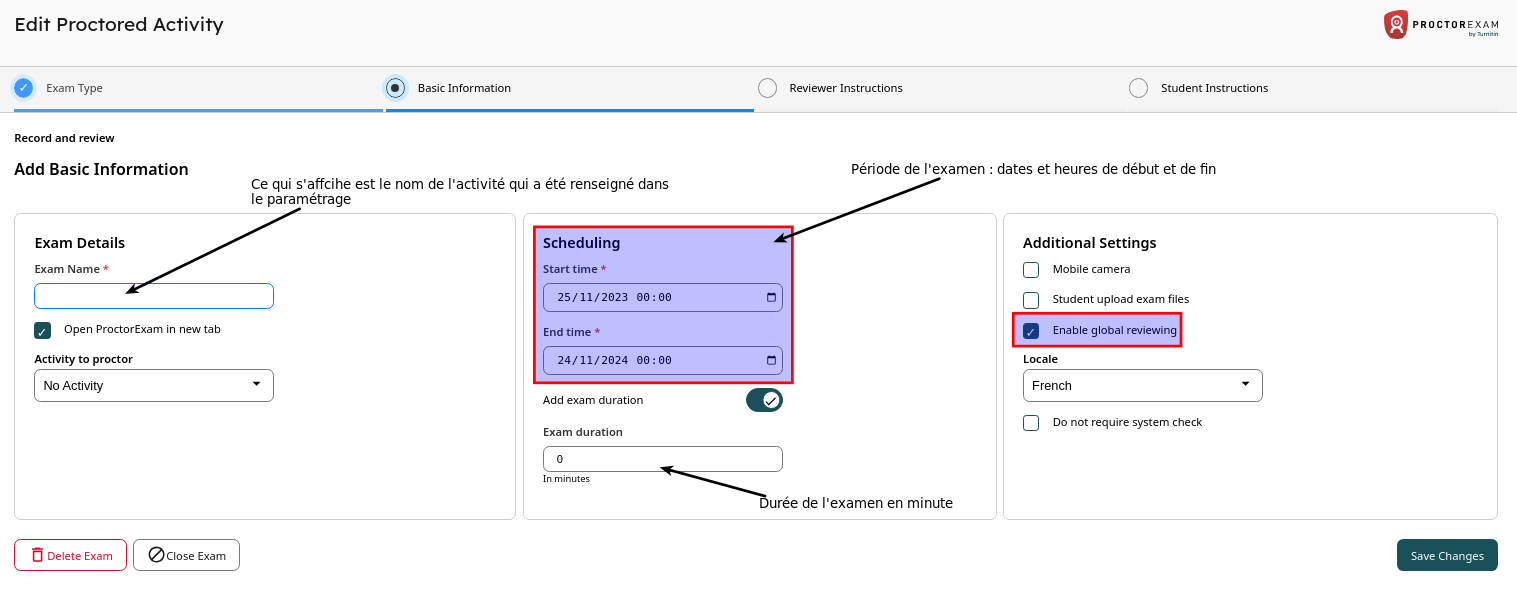Viewport: 1517px width, 612px height.
Task: Click the Basic Information step circle
Action: (396, 88)
